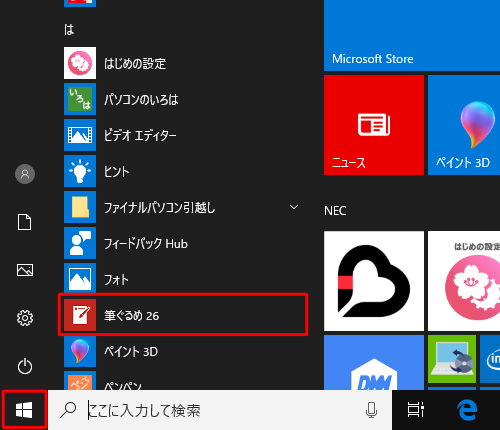
Task: Open the フォト app icon
Action: [80, 279]
